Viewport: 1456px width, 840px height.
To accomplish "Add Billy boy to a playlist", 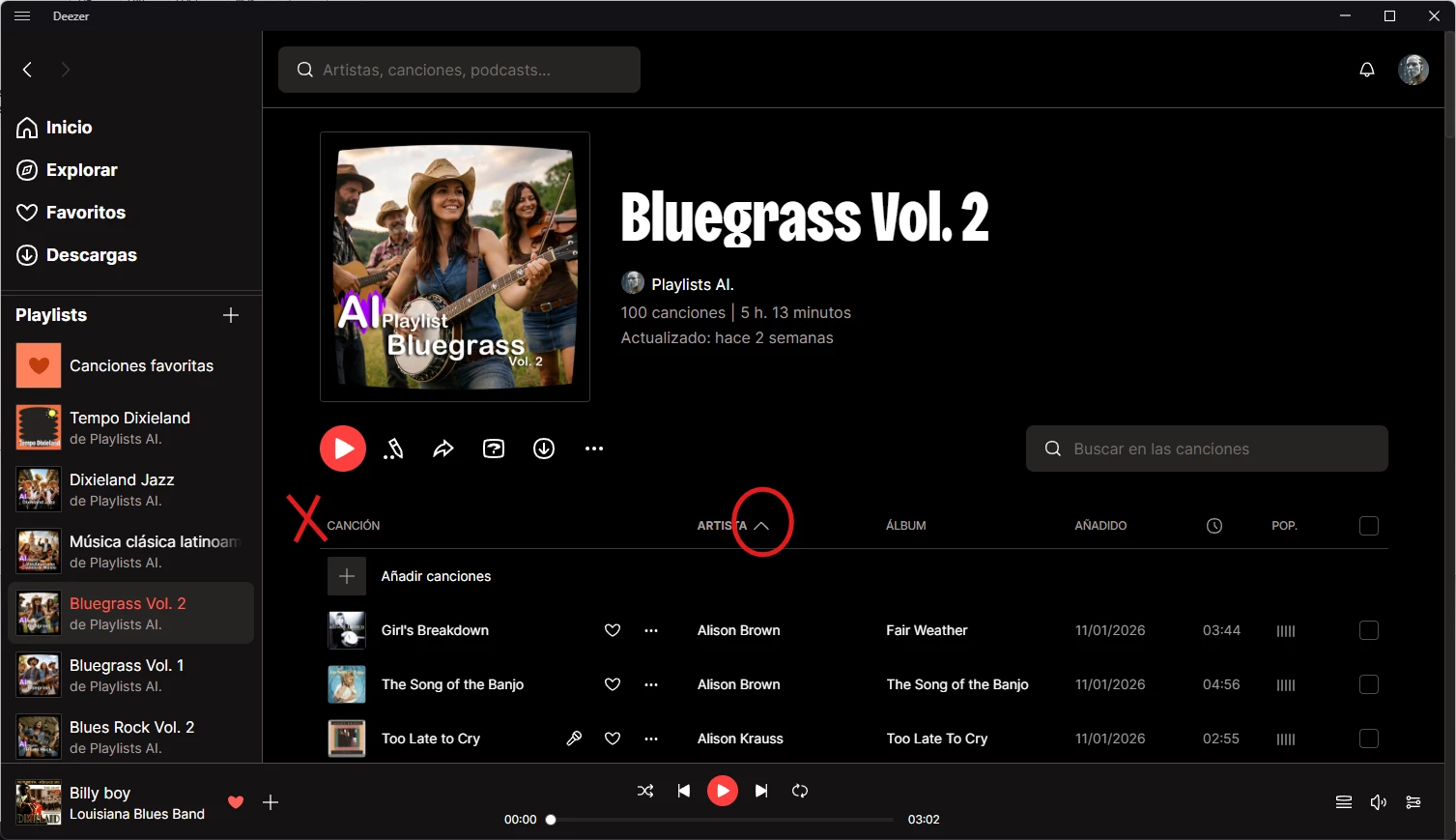I will [x=271, y=802].
